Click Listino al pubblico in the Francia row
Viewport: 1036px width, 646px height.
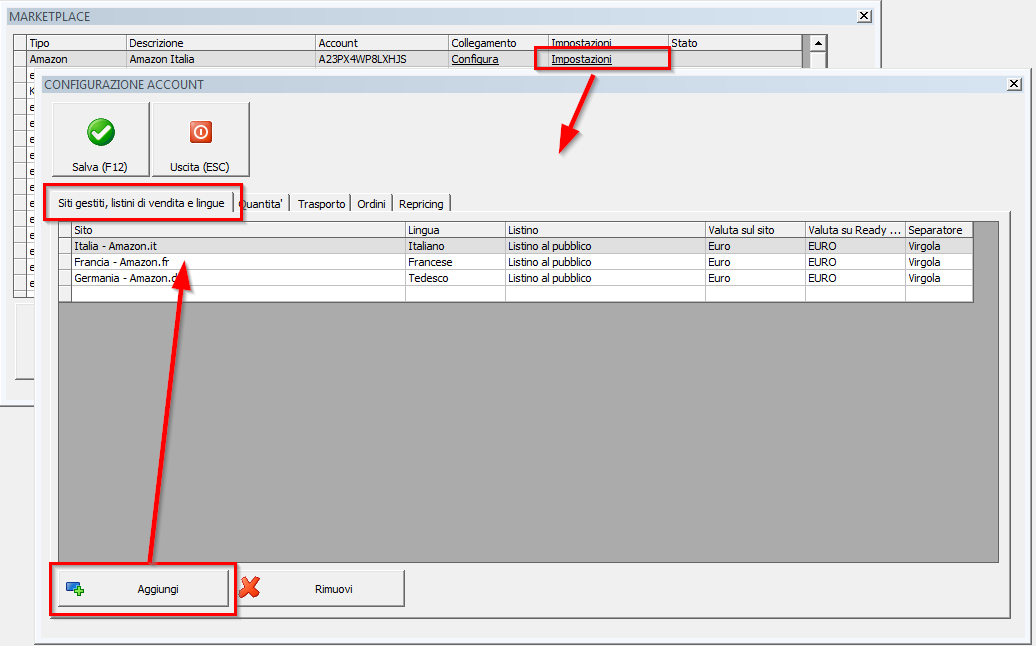(605, 262)
